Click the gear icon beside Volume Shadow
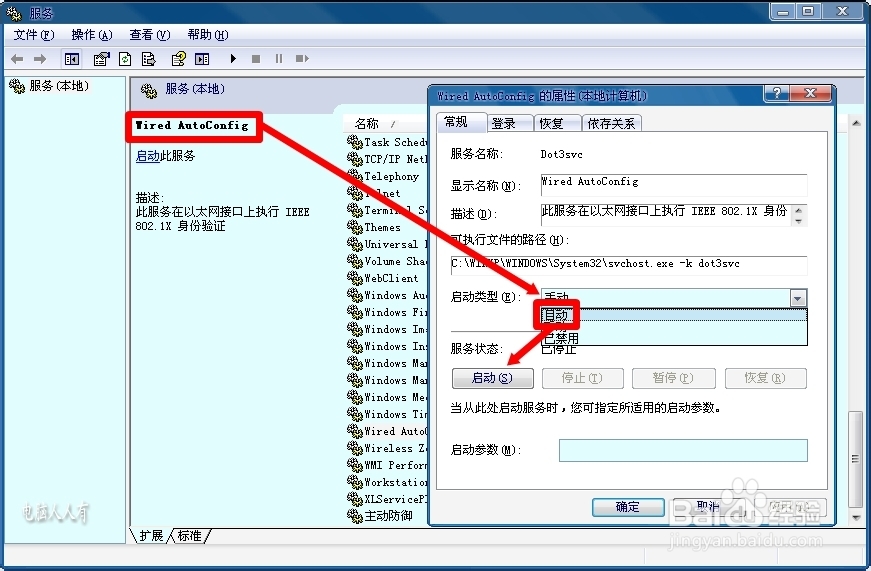 click(354, 261)
